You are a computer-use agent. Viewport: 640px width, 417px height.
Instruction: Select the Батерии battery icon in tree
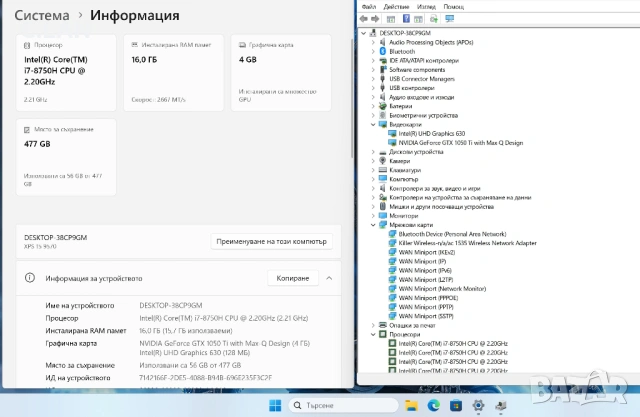382,106
